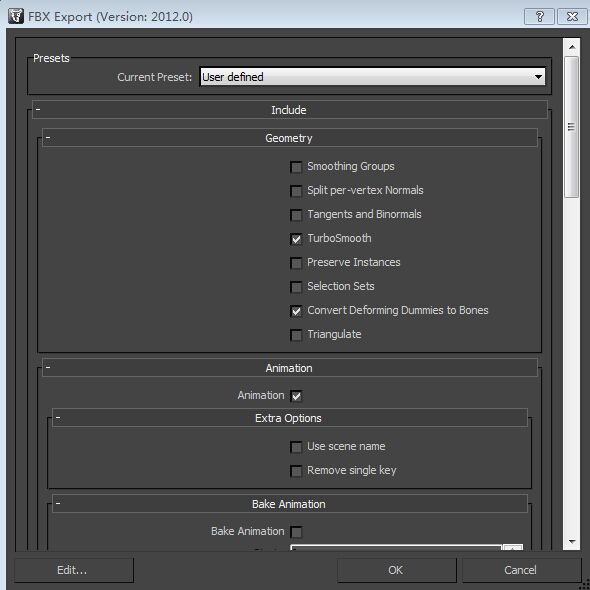Tick the Bake Animation checkbox
This screenshot has width=590, height=590.
coord(296,532)
